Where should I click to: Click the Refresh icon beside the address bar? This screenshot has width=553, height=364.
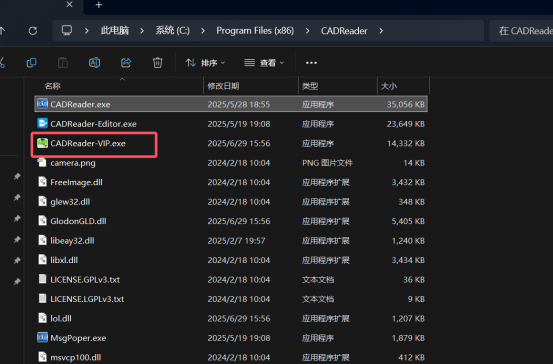point(33,31)
